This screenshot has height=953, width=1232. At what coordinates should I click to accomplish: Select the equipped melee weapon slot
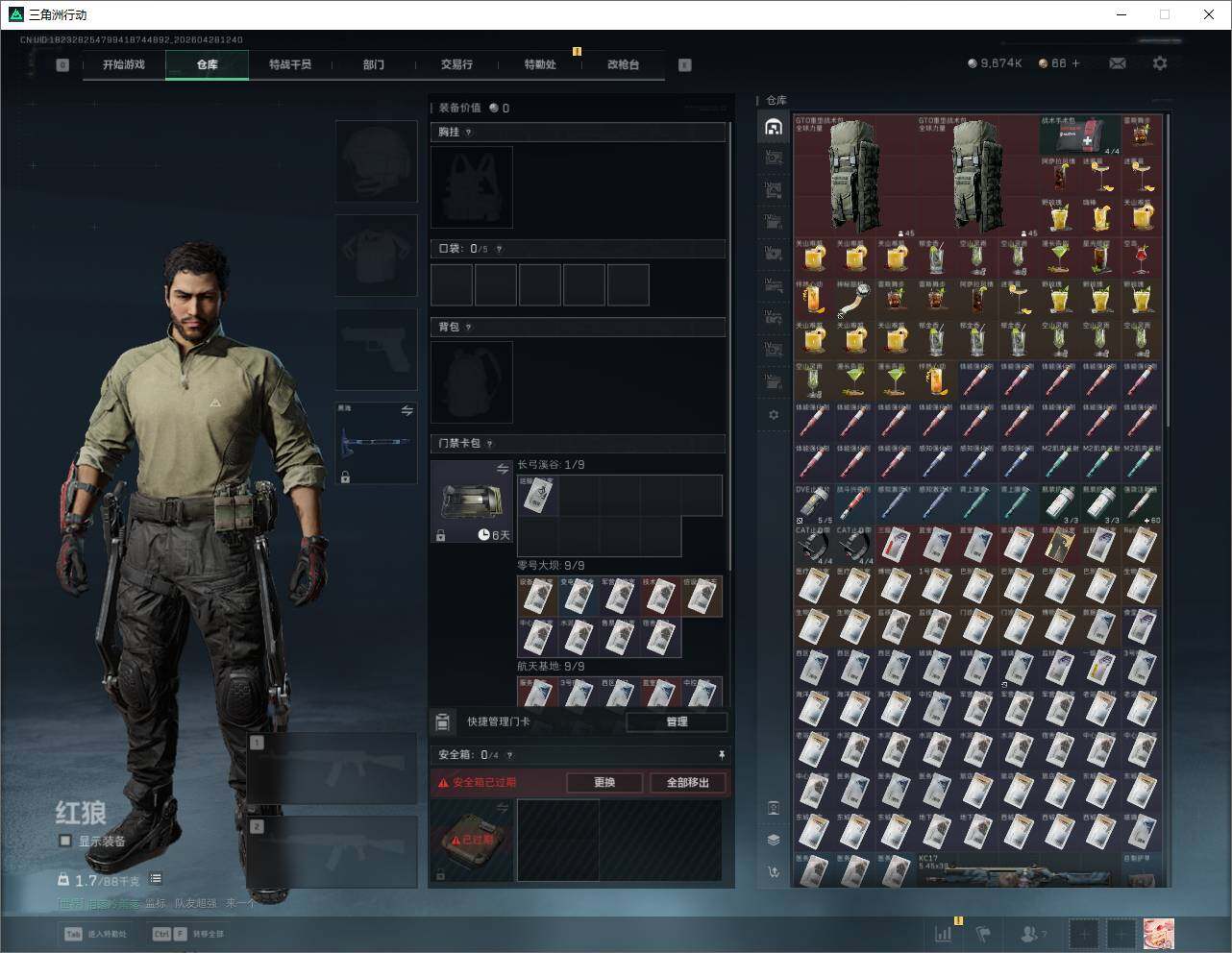(x=376, y=443)
